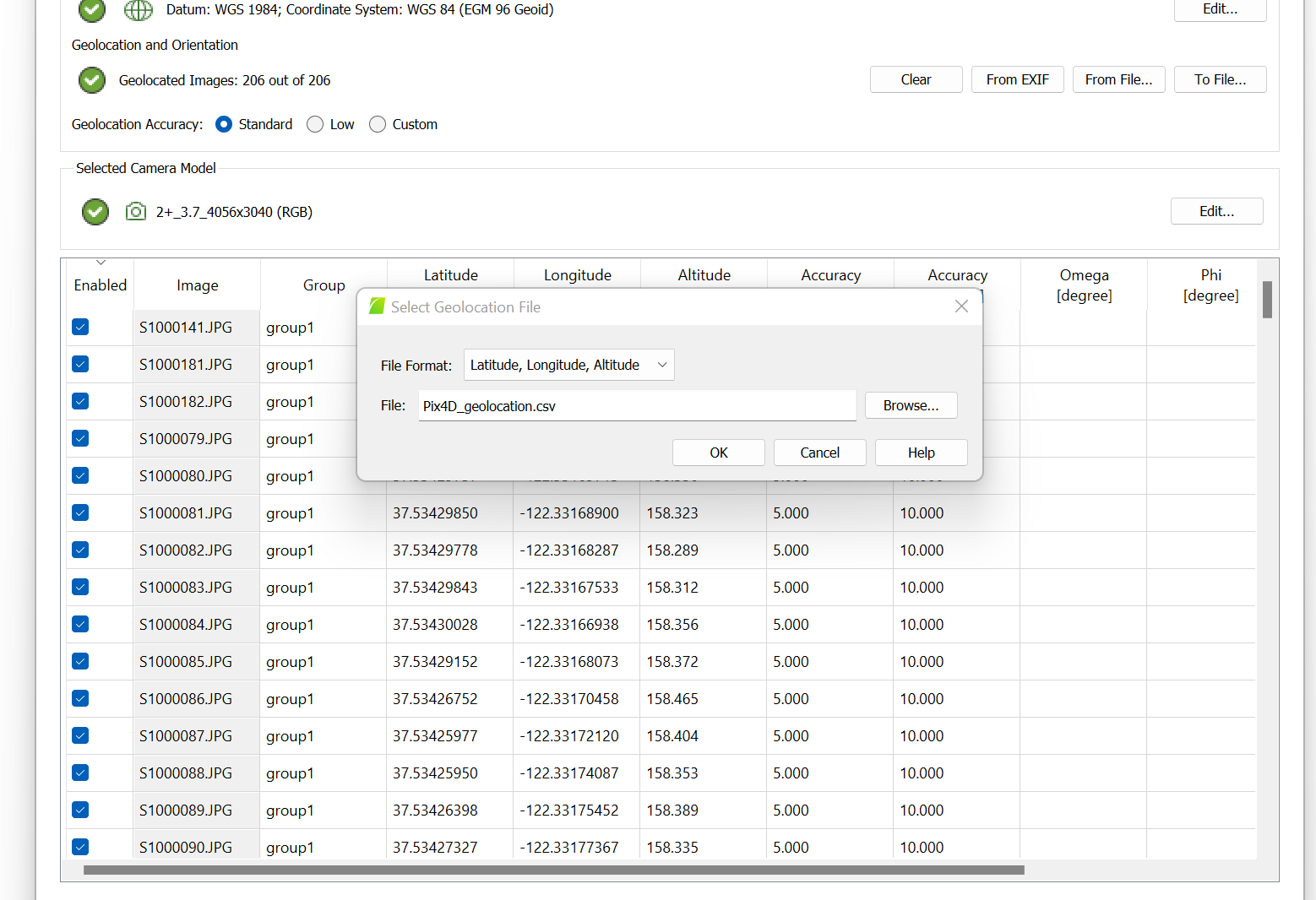Viewport: 1316px width, 900px height.
Task: Click the Group column header
Action: [324, 285]
